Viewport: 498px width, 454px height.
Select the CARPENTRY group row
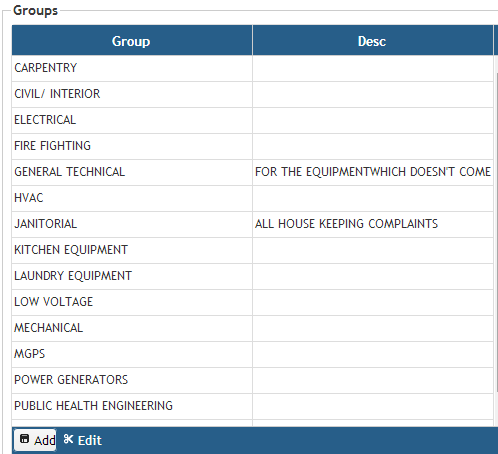click(x=253, y=68)
